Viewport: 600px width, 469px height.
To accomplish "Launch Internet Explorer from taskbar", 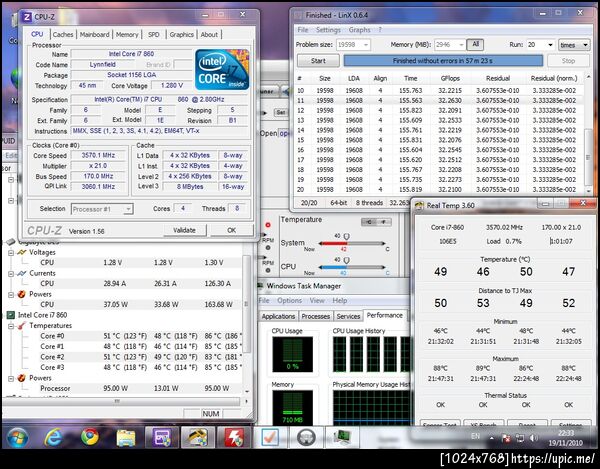I will (x=53, y=437).
